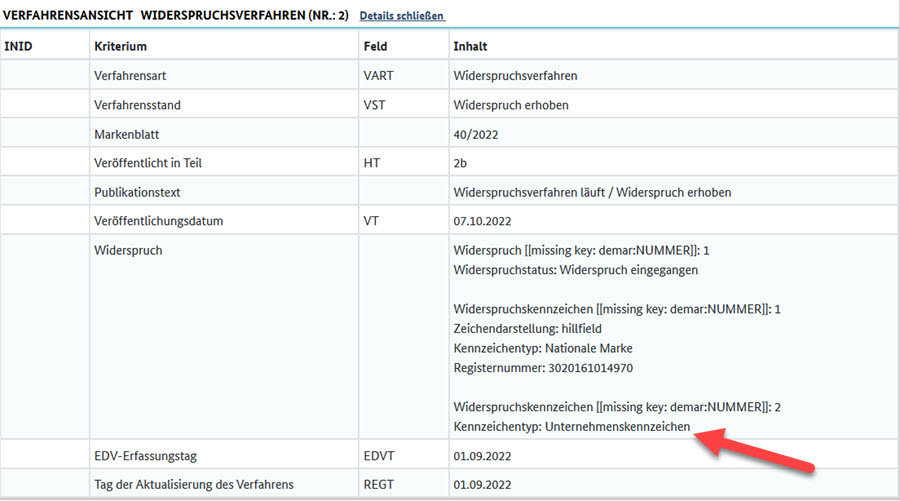The image size is (900, 501).
Task: Select the VART field code
Action: click(x=379, y=76)
